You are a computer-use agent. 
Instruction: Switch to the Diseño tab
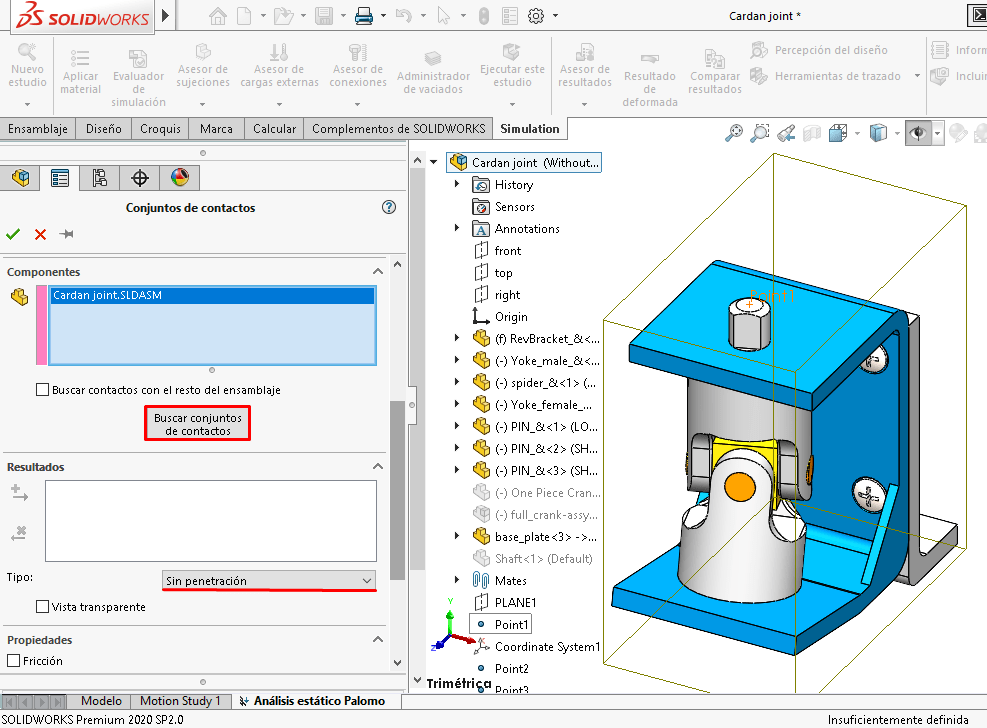tap(103, 128)
